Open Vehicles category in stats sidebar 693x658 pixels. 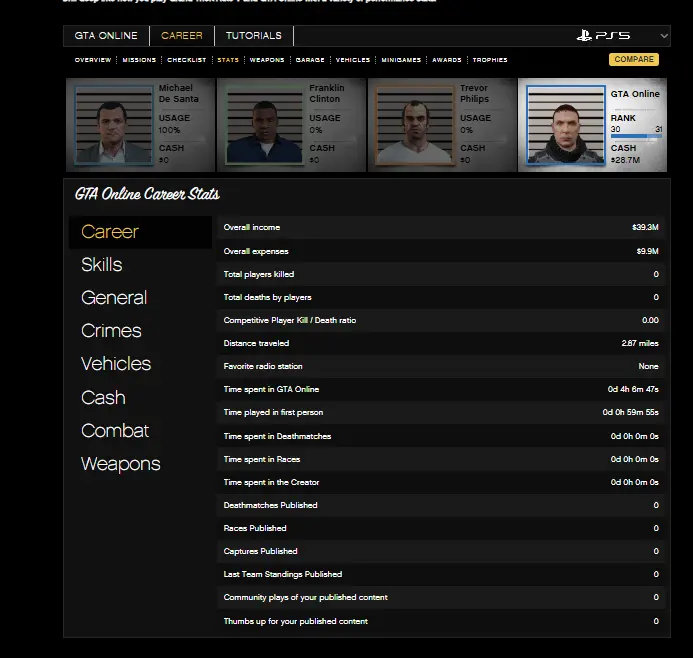pos(116,364)
